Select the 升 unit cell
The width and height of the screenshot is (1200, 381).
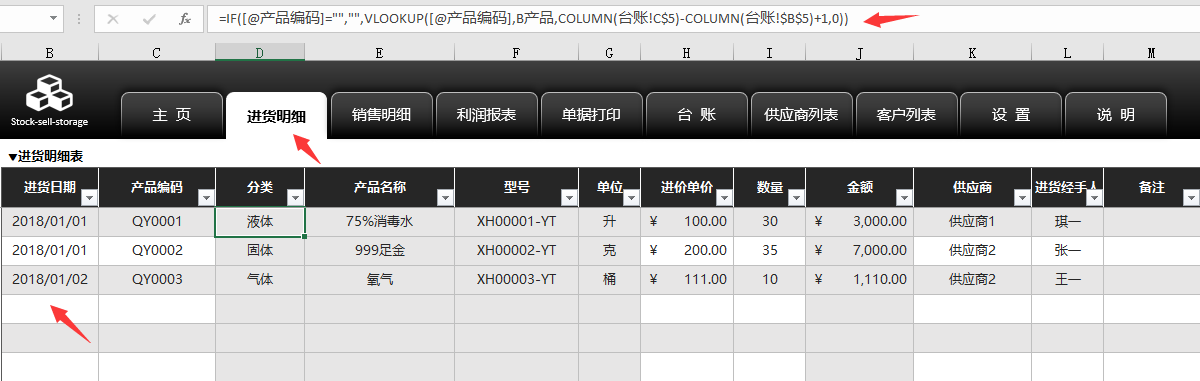click(x=609, y=221)
